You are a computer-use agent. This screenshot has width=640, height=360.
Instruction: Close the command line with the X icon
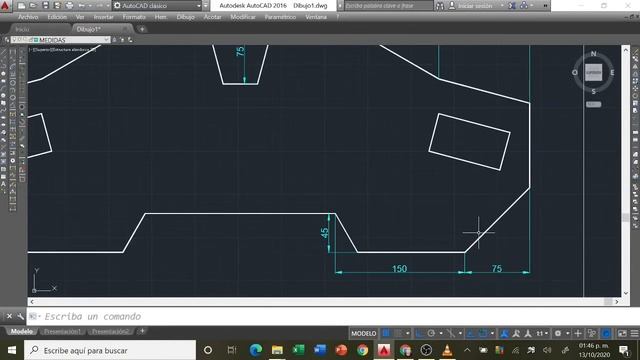(9, 316)
